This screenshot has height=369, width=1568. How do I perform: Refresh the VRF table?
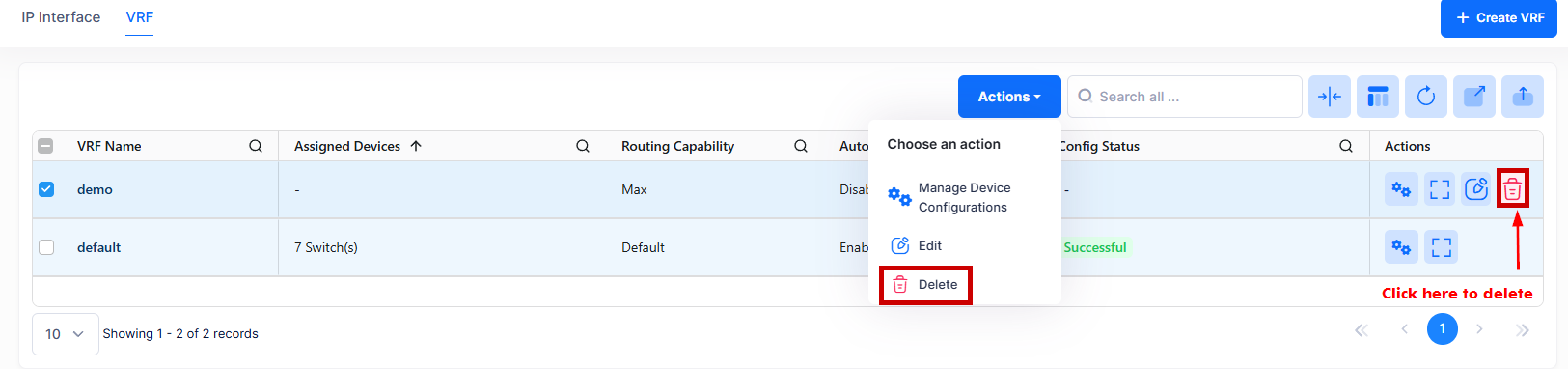[1426, 97]
